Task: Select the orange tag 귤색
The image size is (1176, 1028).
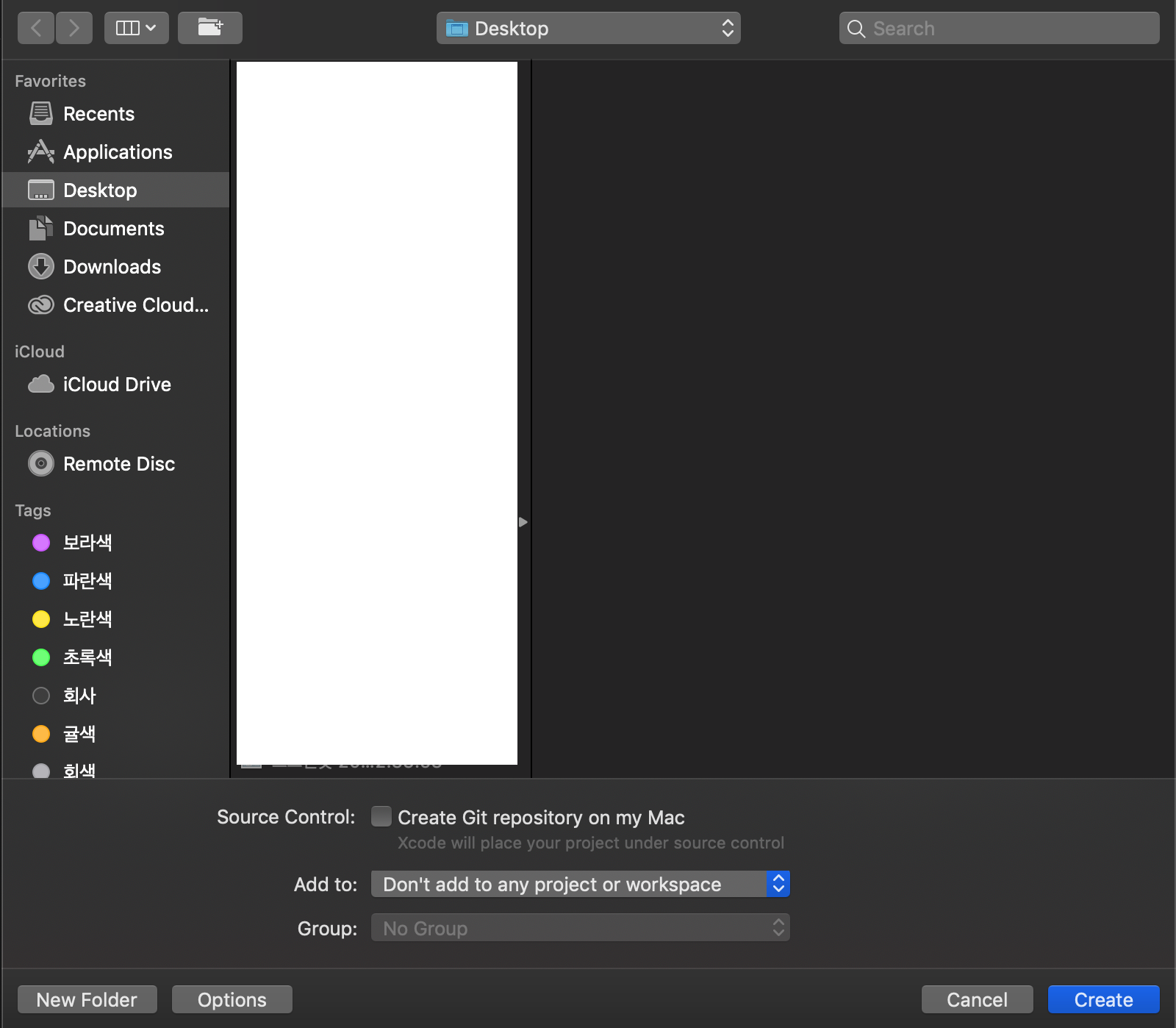Action: coord(116,734)
